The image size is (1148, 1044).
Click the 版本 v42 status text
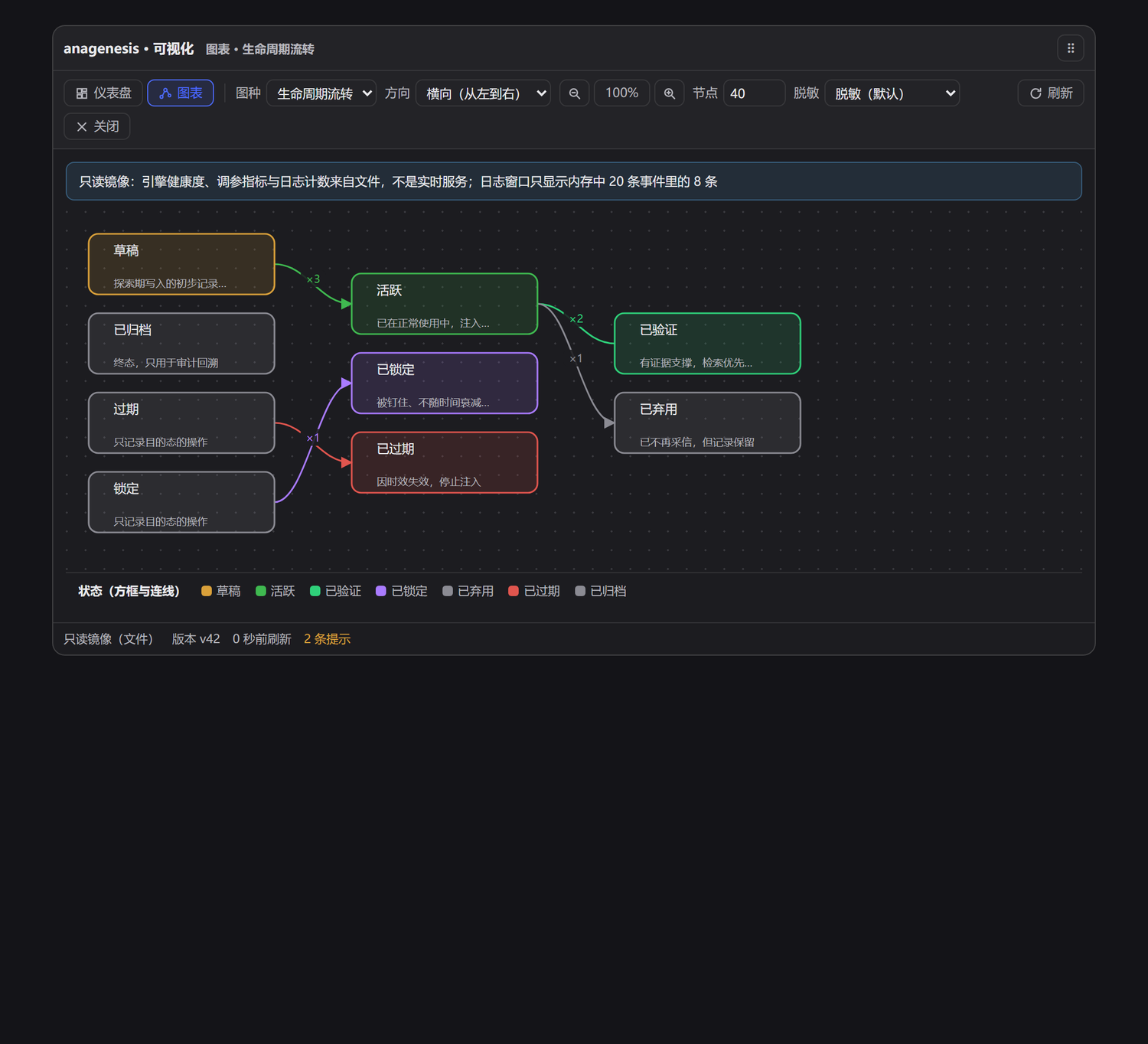point(196,639)
